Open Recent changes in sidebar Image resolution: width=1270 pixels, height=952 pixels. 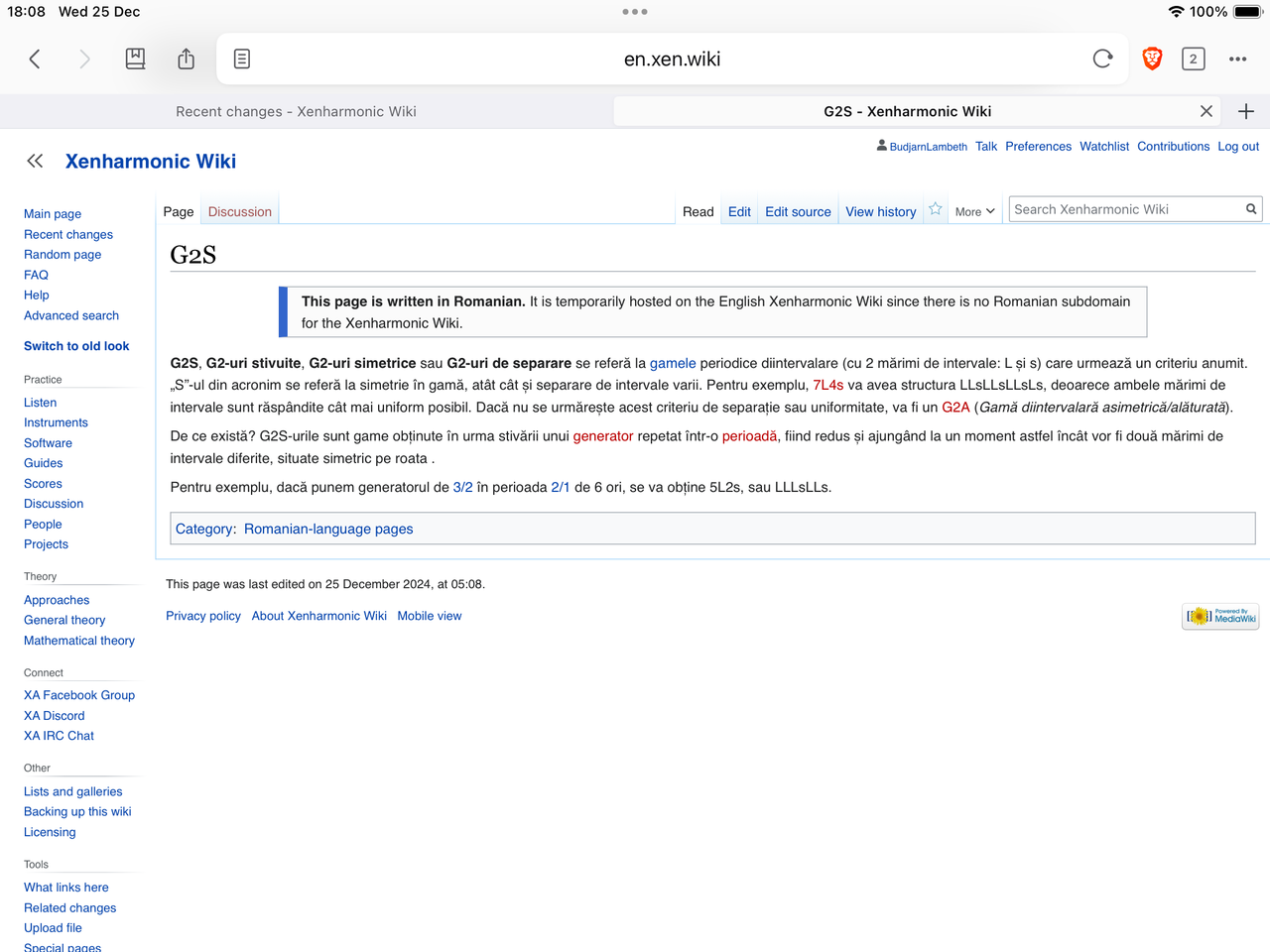[x=68, y=234]
